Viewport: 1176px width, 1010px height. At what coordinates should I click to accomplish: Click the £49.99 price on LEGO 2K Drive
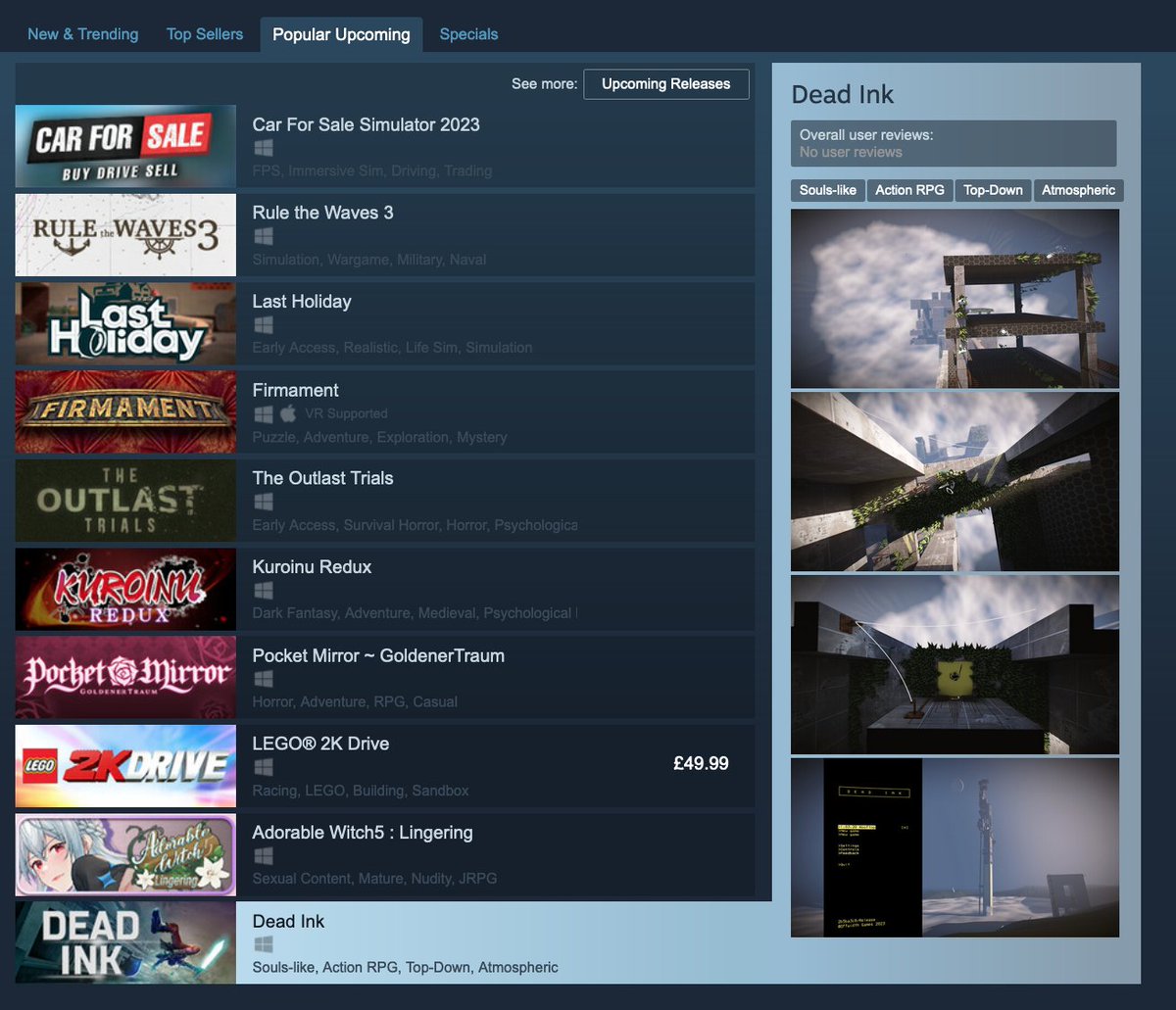click(701, 763)
